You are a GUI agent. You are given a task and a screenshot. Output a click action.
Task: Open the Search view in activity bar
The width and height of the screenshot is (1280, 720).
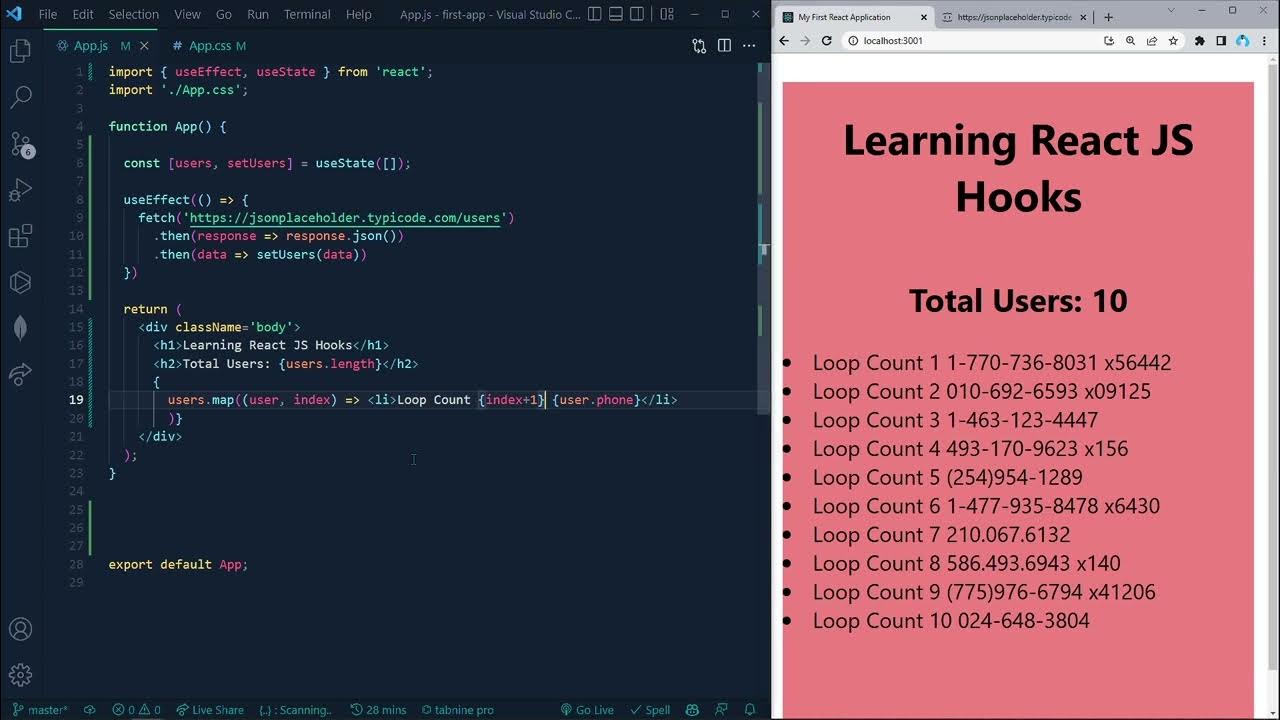pyautogui.click(x=20, y=97)
